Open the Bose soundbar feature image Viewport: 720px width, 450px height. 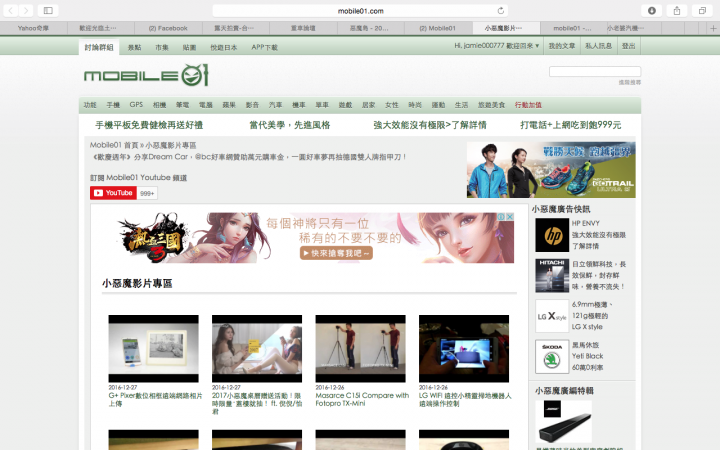[x=563, y=422]
